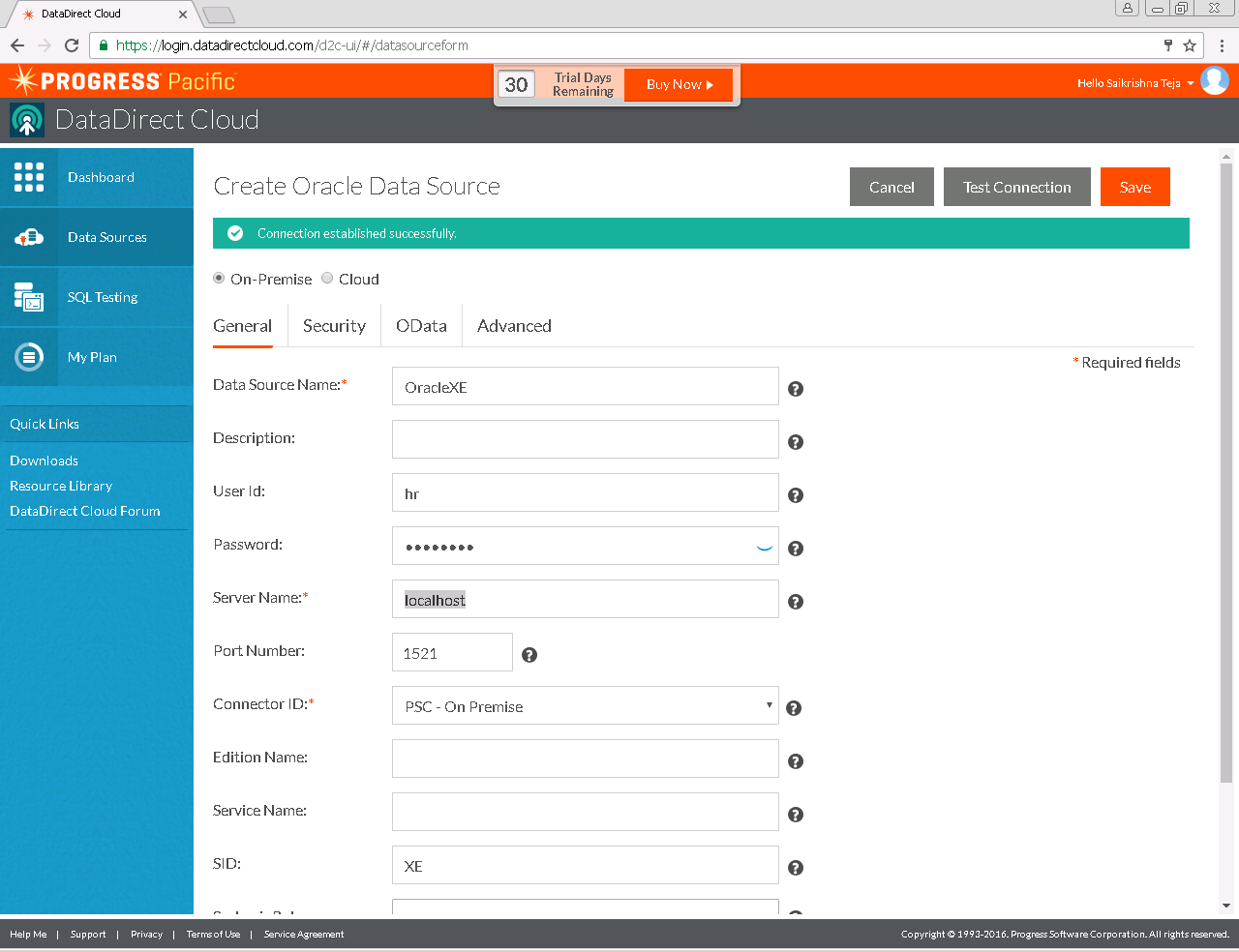Viewport: 1239px width, 952px height.
Task: Click the Password input field
Action: 586,546
